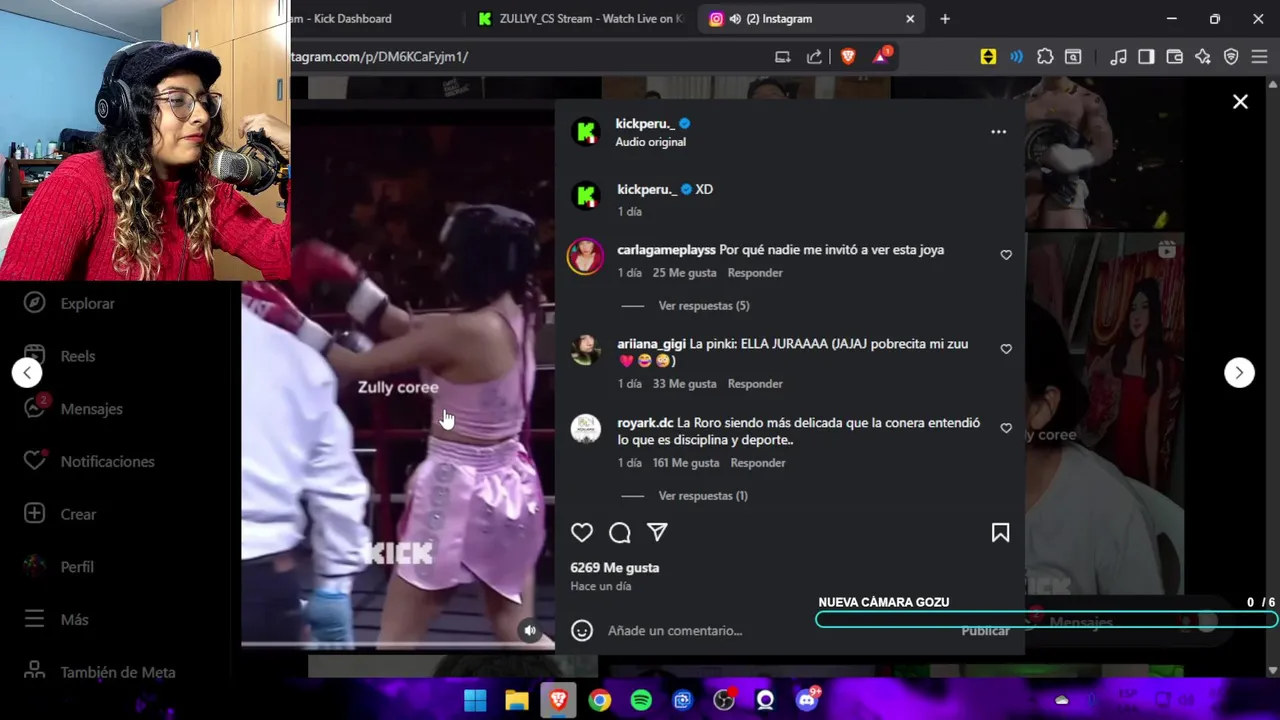Open the Brave Wallet icon
This screenshot has height=720, width=1280.
pyautogui.click(x=1175, y=57)
